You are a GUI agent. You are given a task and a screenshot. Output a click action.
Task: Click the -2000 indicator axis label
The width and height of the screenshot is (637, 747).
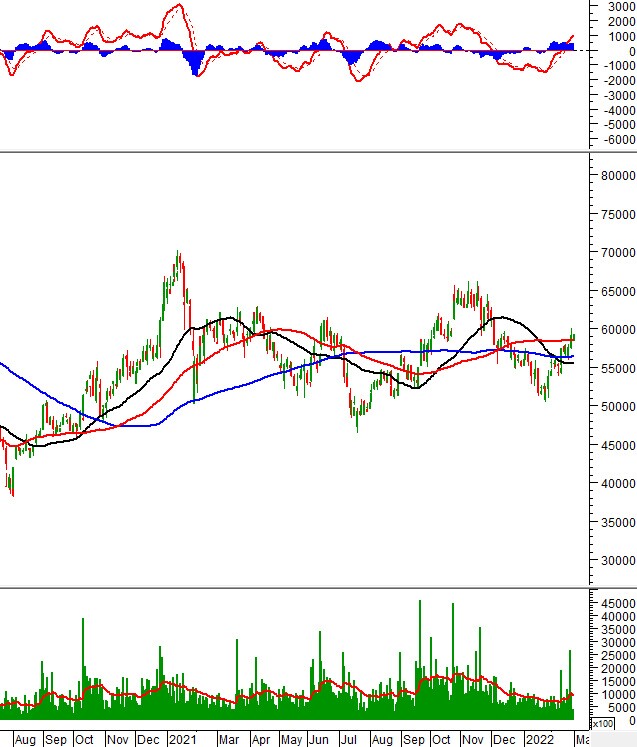click(619, 81)
